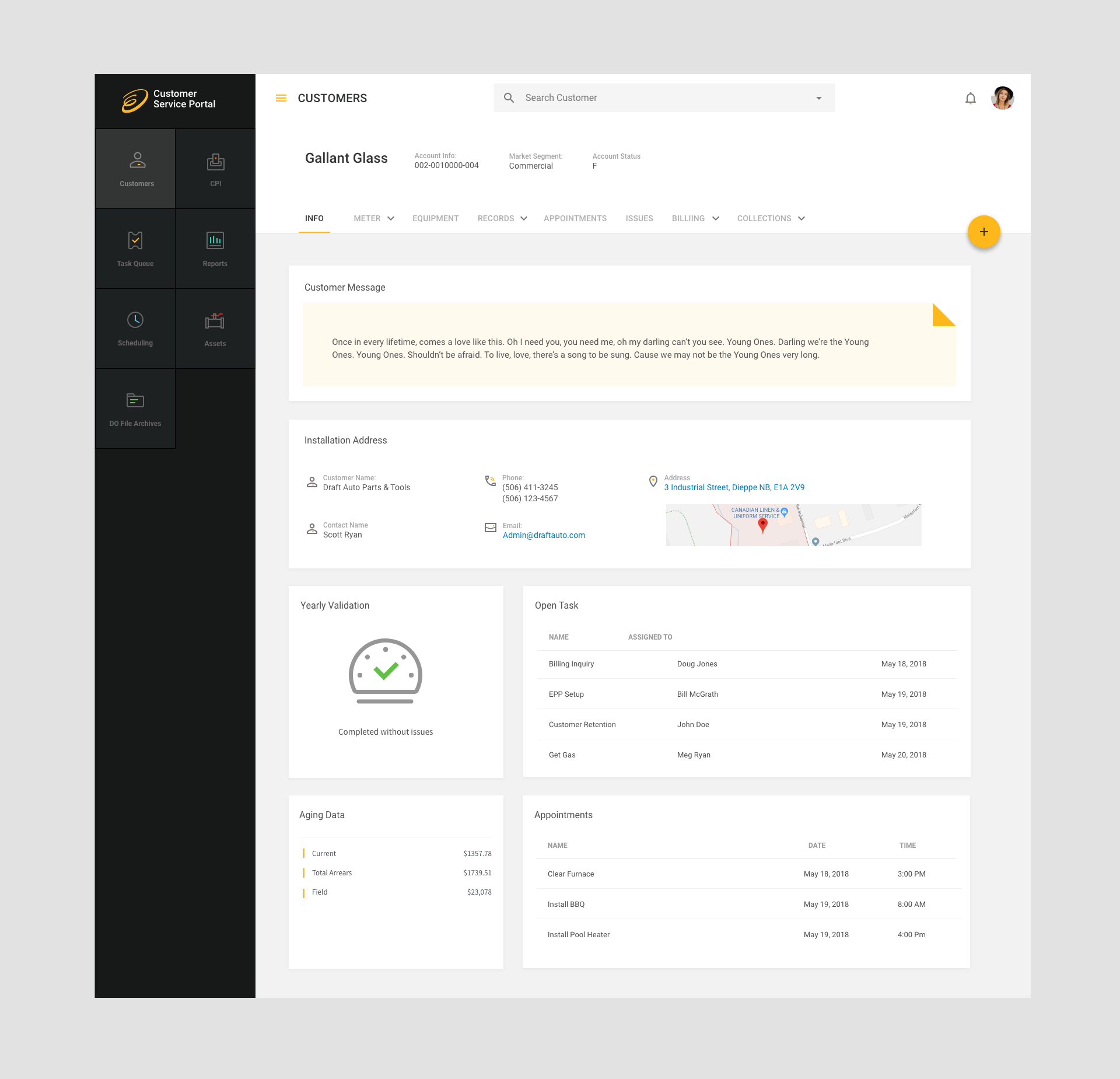The height and width of the screenshot is (1079, 1120).
Task: Open the RECORDS tab
Action: 496,218
